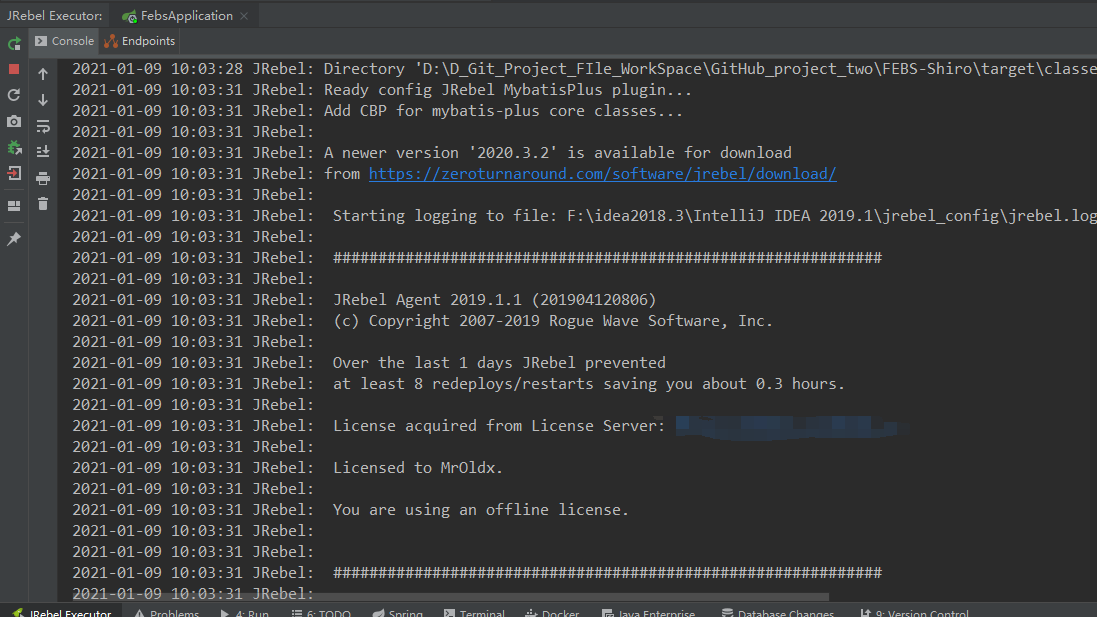1097x617 pixels.
Task: Print the console output
Action: tap(43, 178)
